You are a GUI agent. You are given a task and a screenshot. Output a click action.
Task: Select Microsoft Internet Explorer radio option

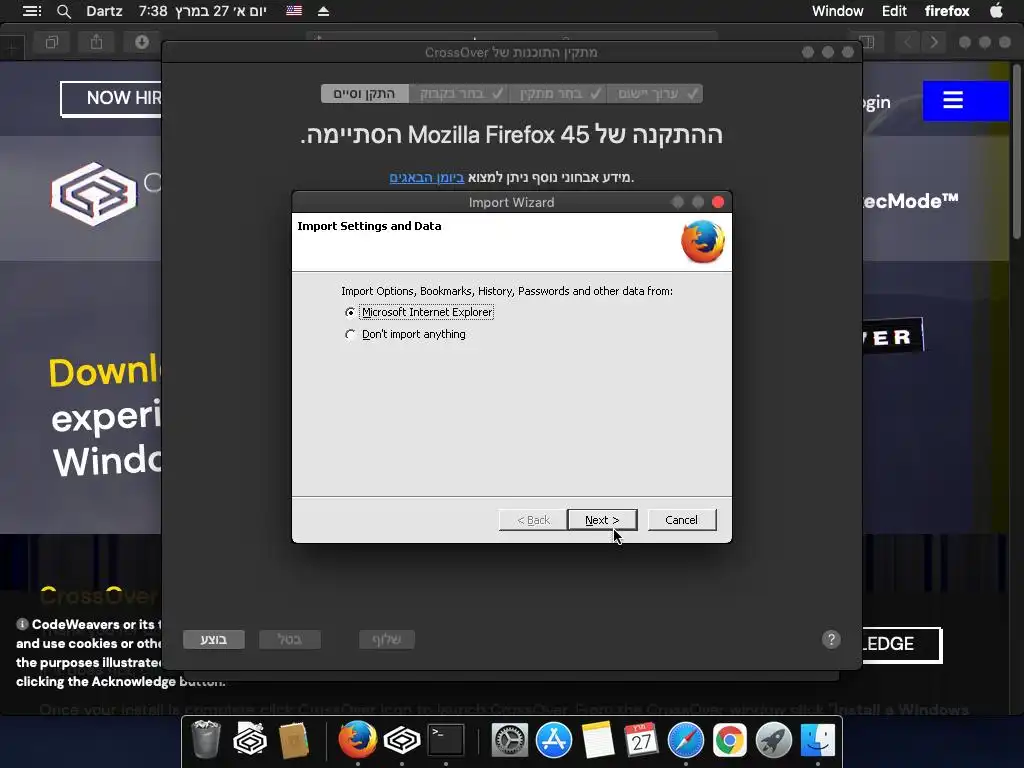coord(350,312)
